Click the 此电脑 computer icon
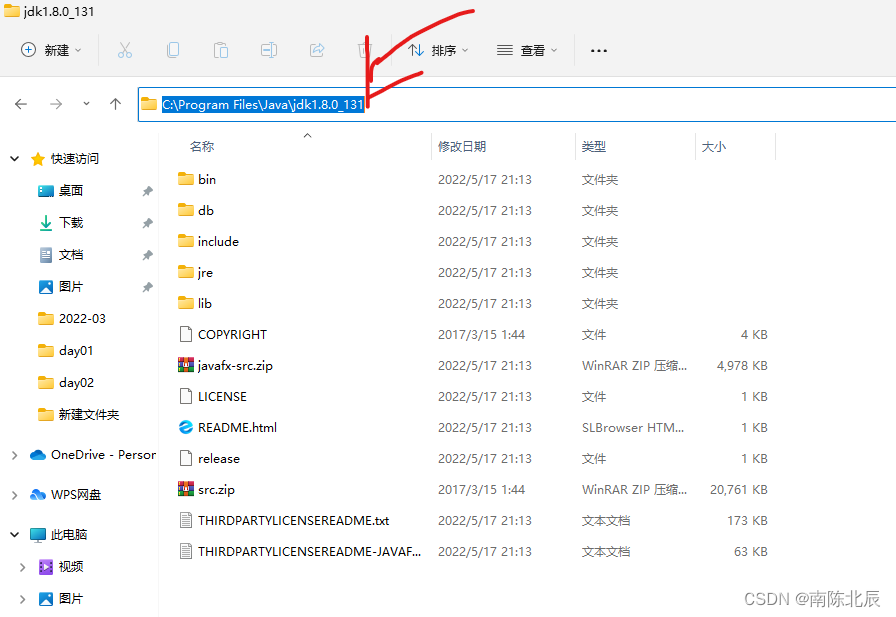This screenshot has height=617, width=896. point(38,535)
